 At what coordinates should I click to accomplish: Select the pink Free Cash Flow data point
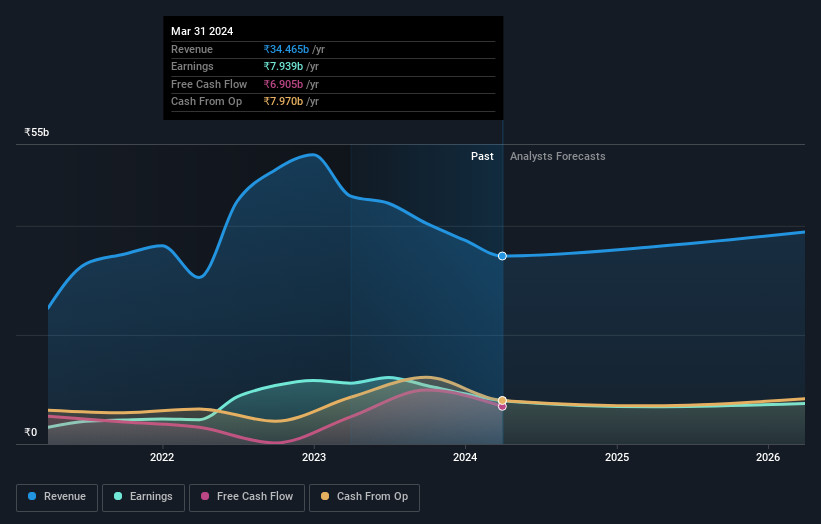pos(502,407)
